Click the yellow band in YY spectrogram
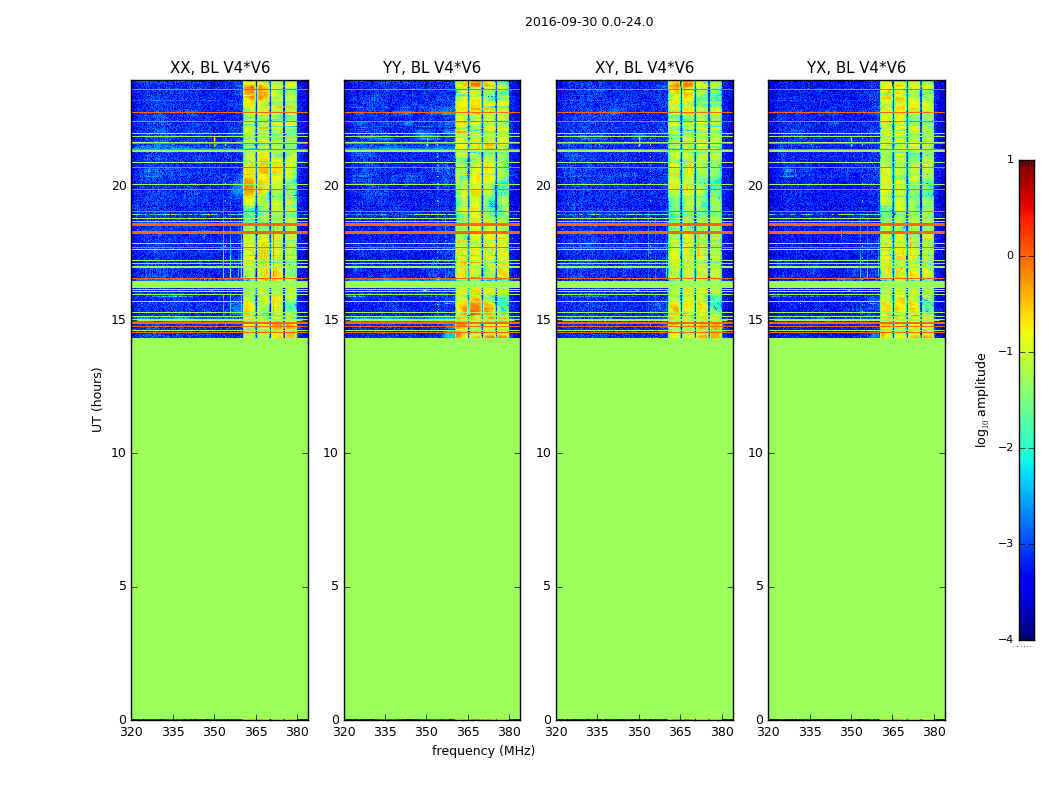This screenshot has width=1050, height=800. [x=482, y=209]
